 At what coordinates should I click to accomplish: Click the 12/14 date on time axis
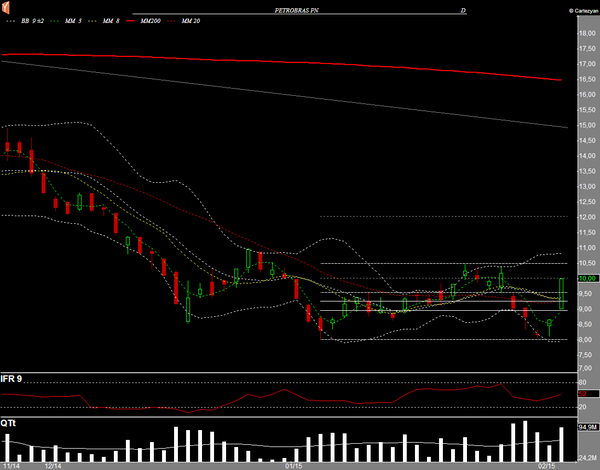pyautogui.click(x=55, y=465)
